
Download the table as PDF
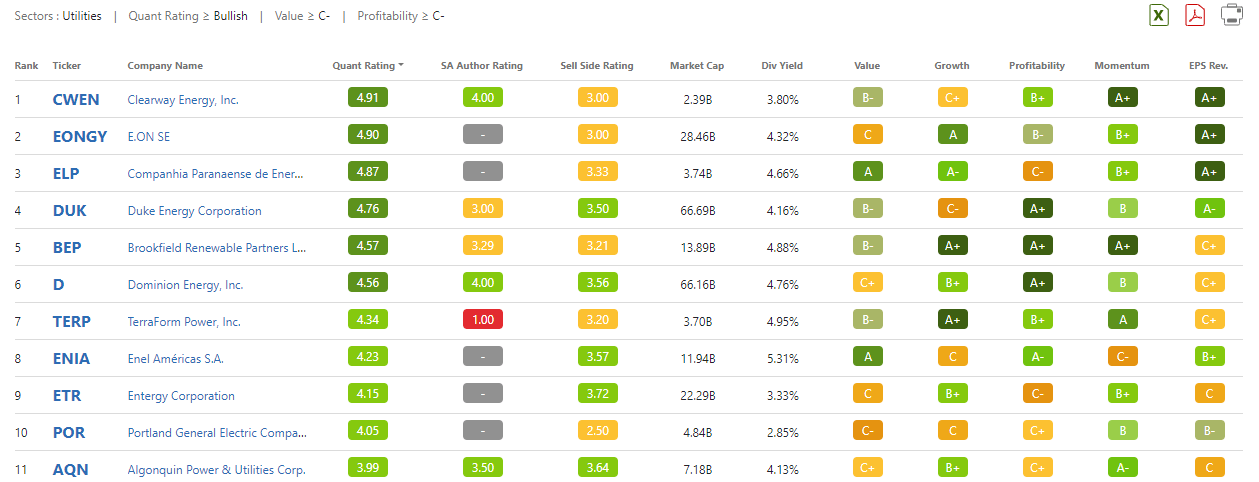click(1195, 15)
